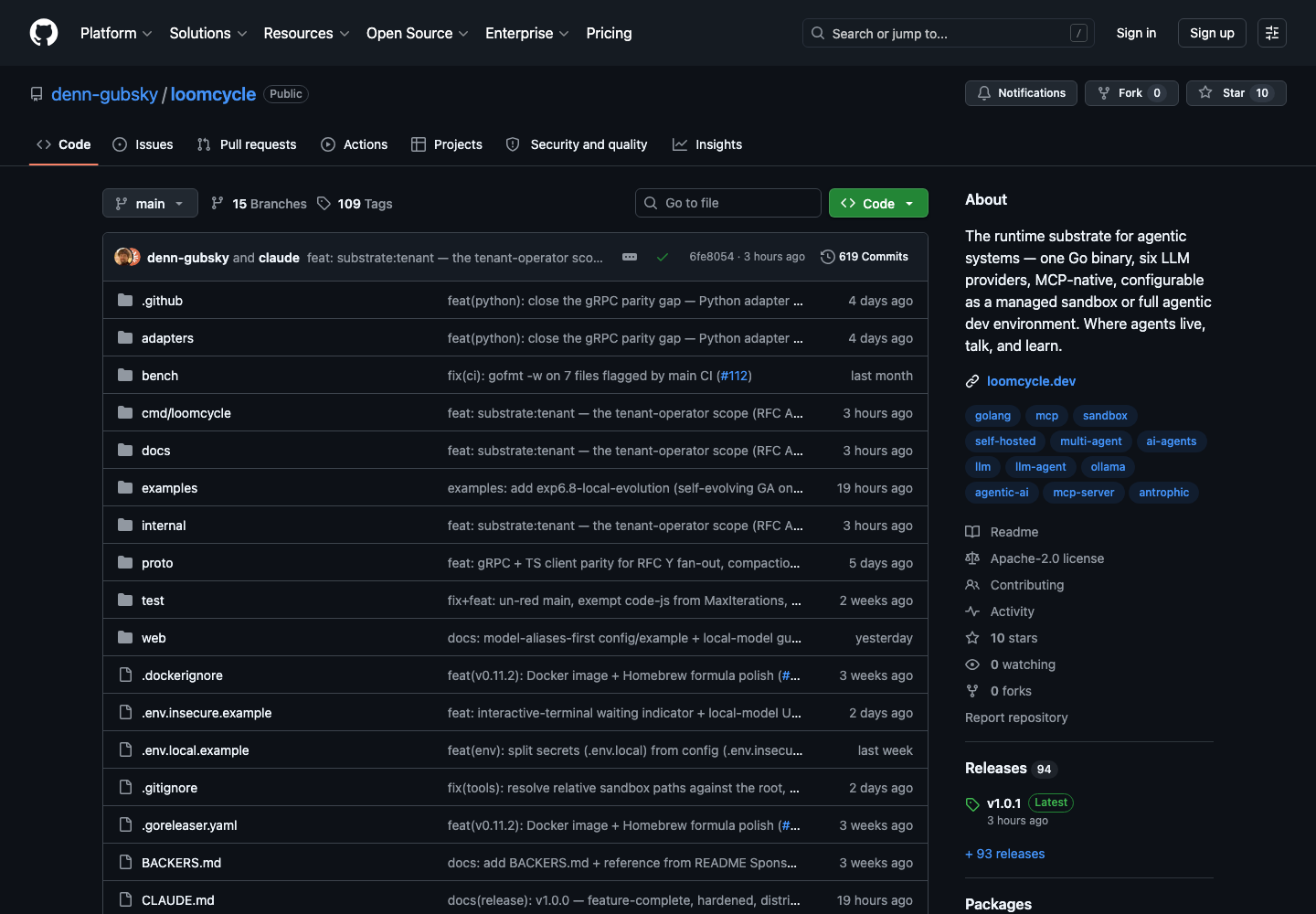Click the branch icon beside 15 Branches
Viewport: 1316px width, 914px height.
[218, 203]
